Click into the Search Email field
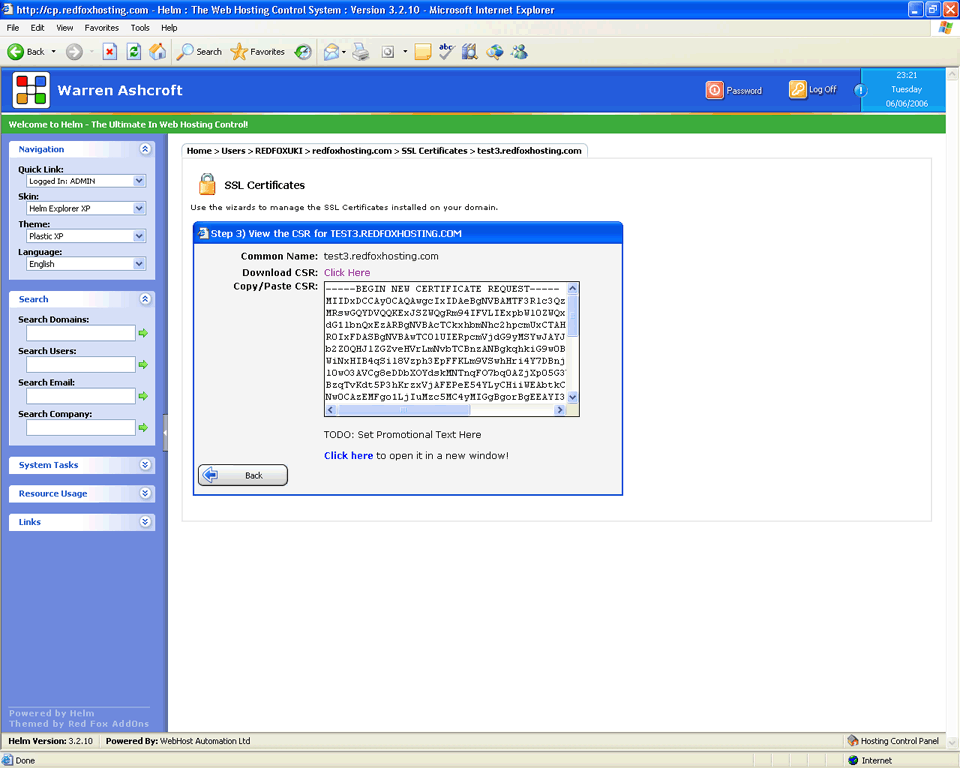Viewport: 960px width, 768px height. [81, 396]
